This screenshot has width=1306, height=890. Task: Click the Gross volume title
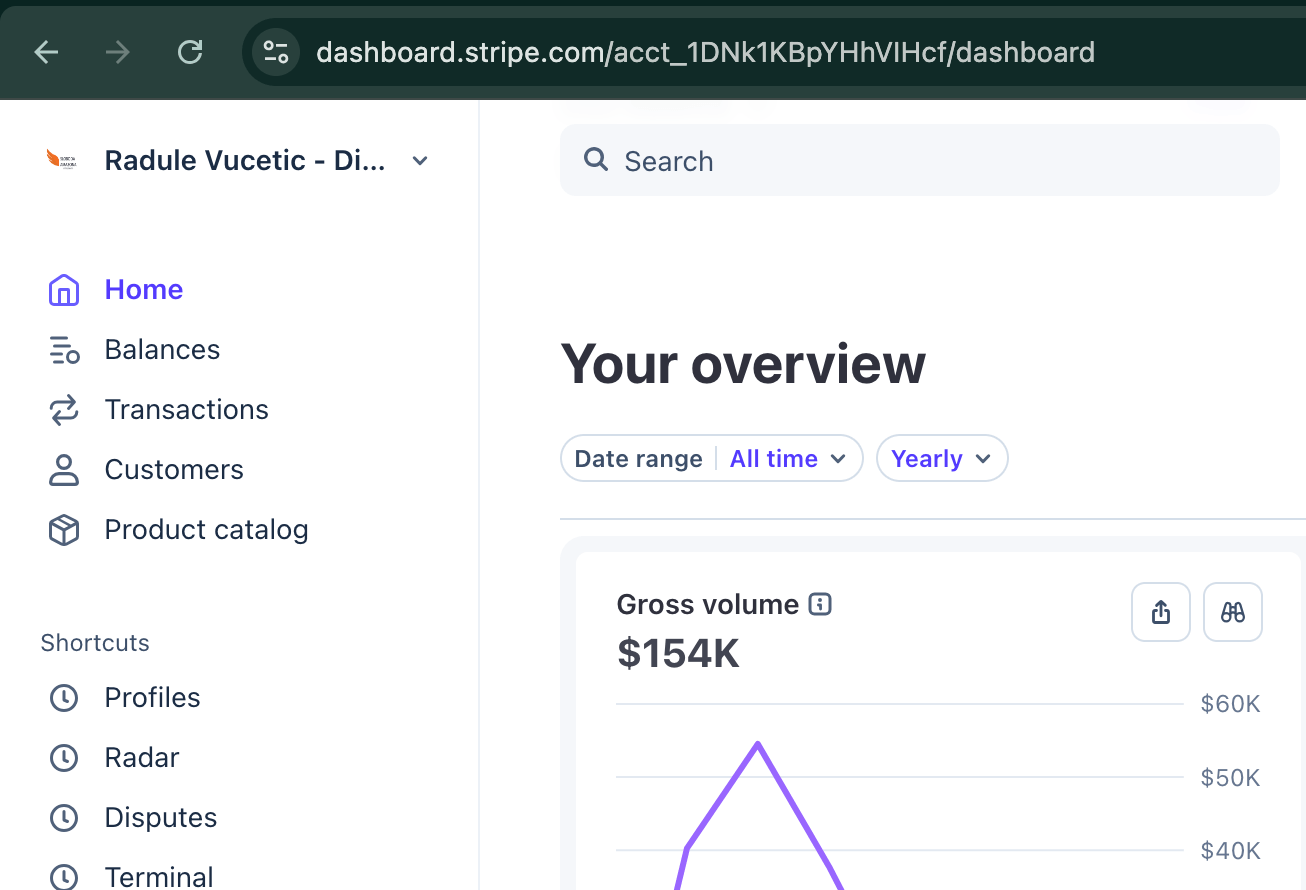click(x=708, y=604)
